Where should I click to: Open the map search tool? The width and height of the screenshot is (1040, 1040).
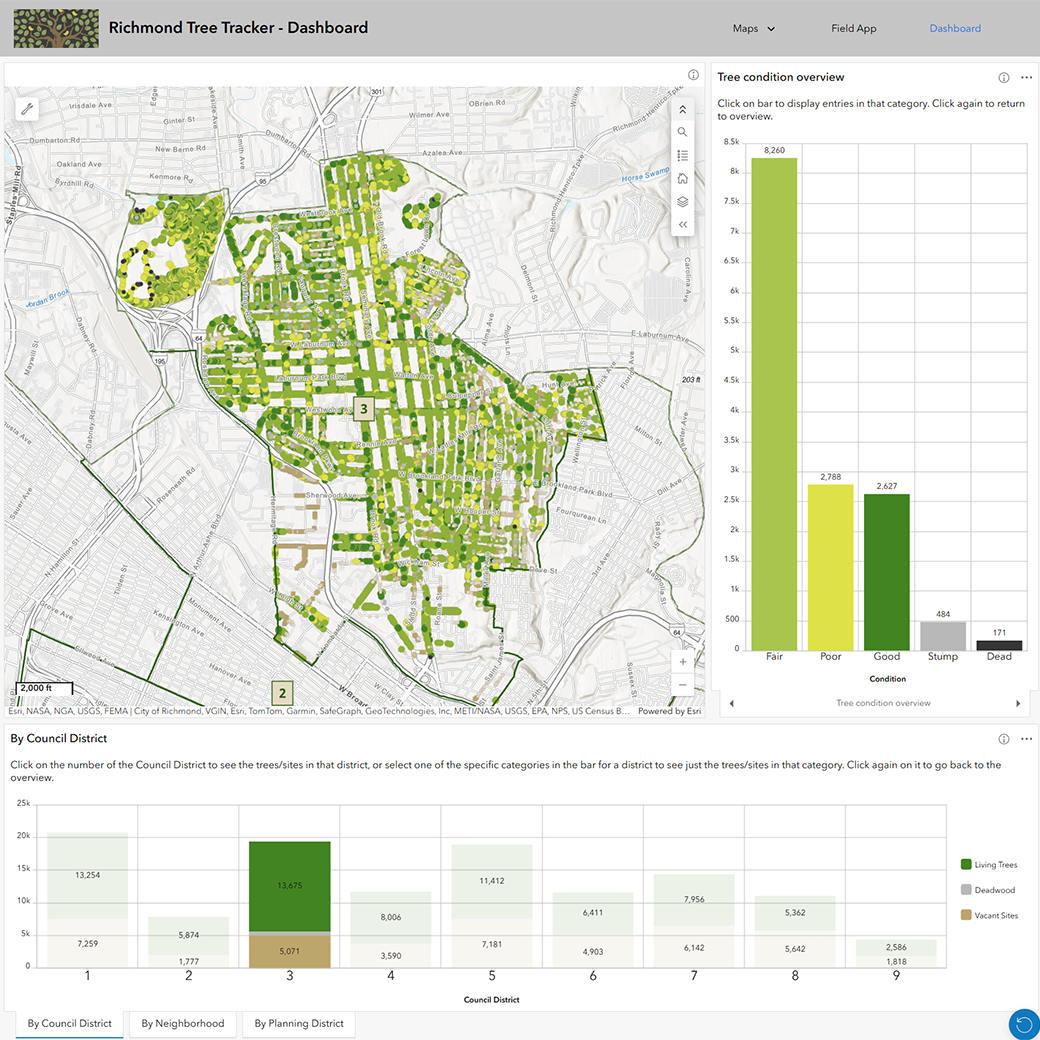682,132
